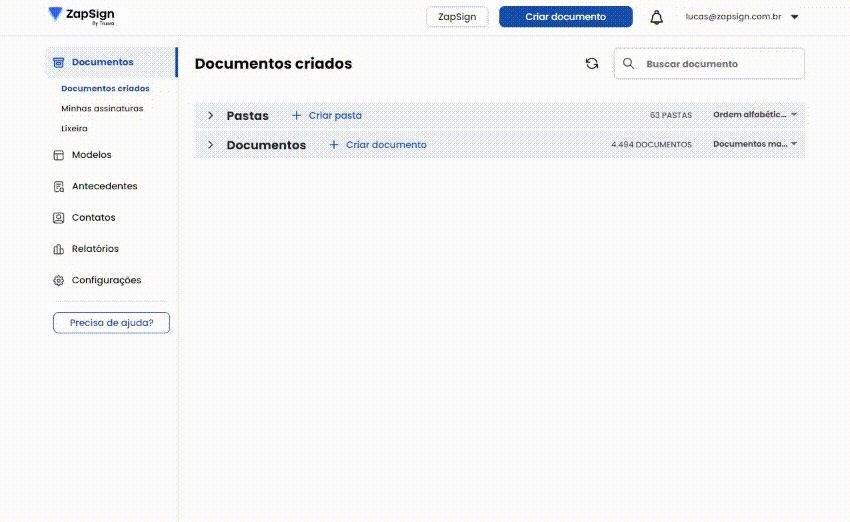Open Relatórios in the sidebar
Screen dimensions: 850x522
[x=95, y=249]
